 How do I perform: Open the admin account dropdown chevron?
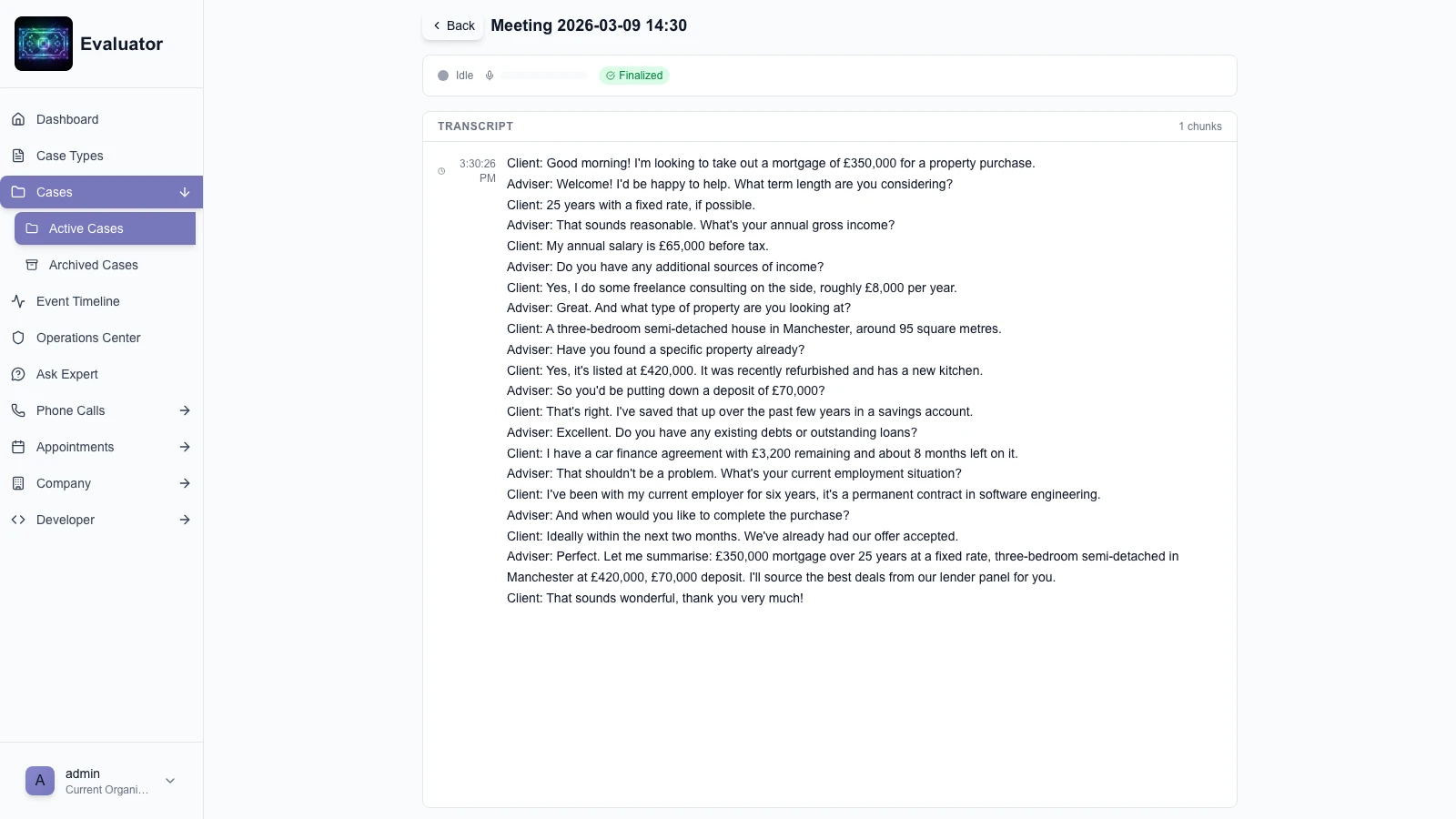170,781
